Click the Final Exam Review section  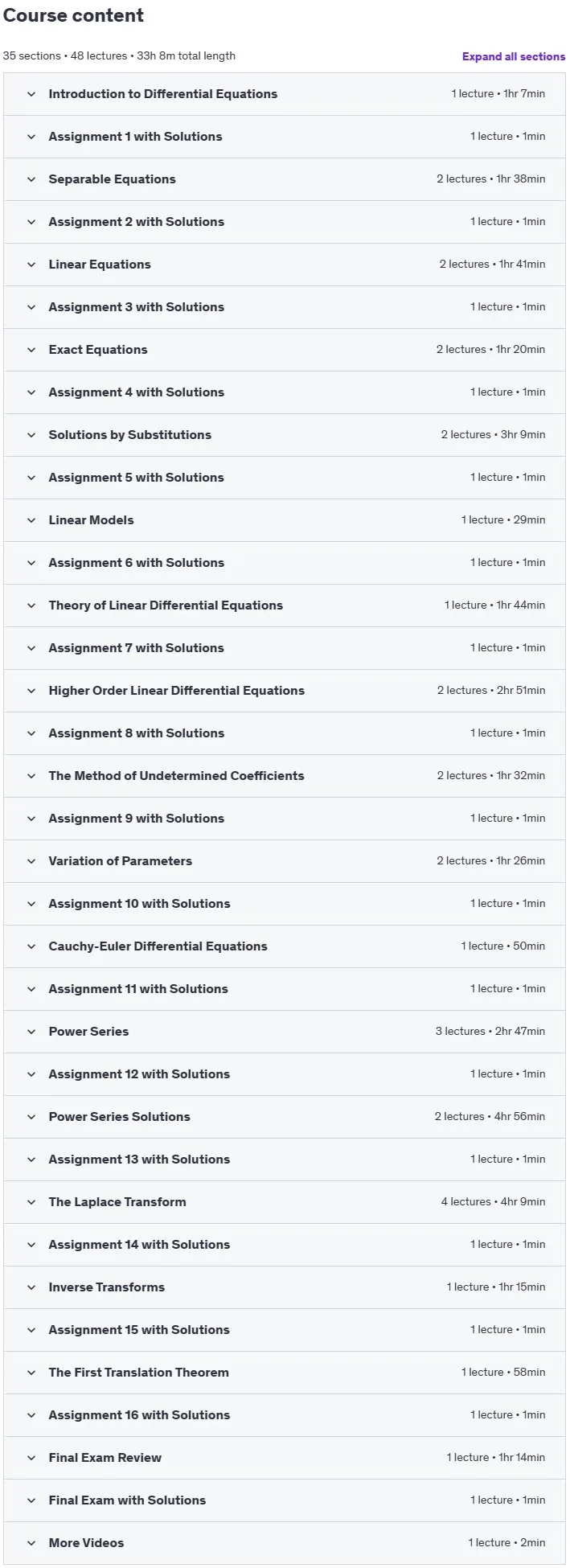[285, 1458]
